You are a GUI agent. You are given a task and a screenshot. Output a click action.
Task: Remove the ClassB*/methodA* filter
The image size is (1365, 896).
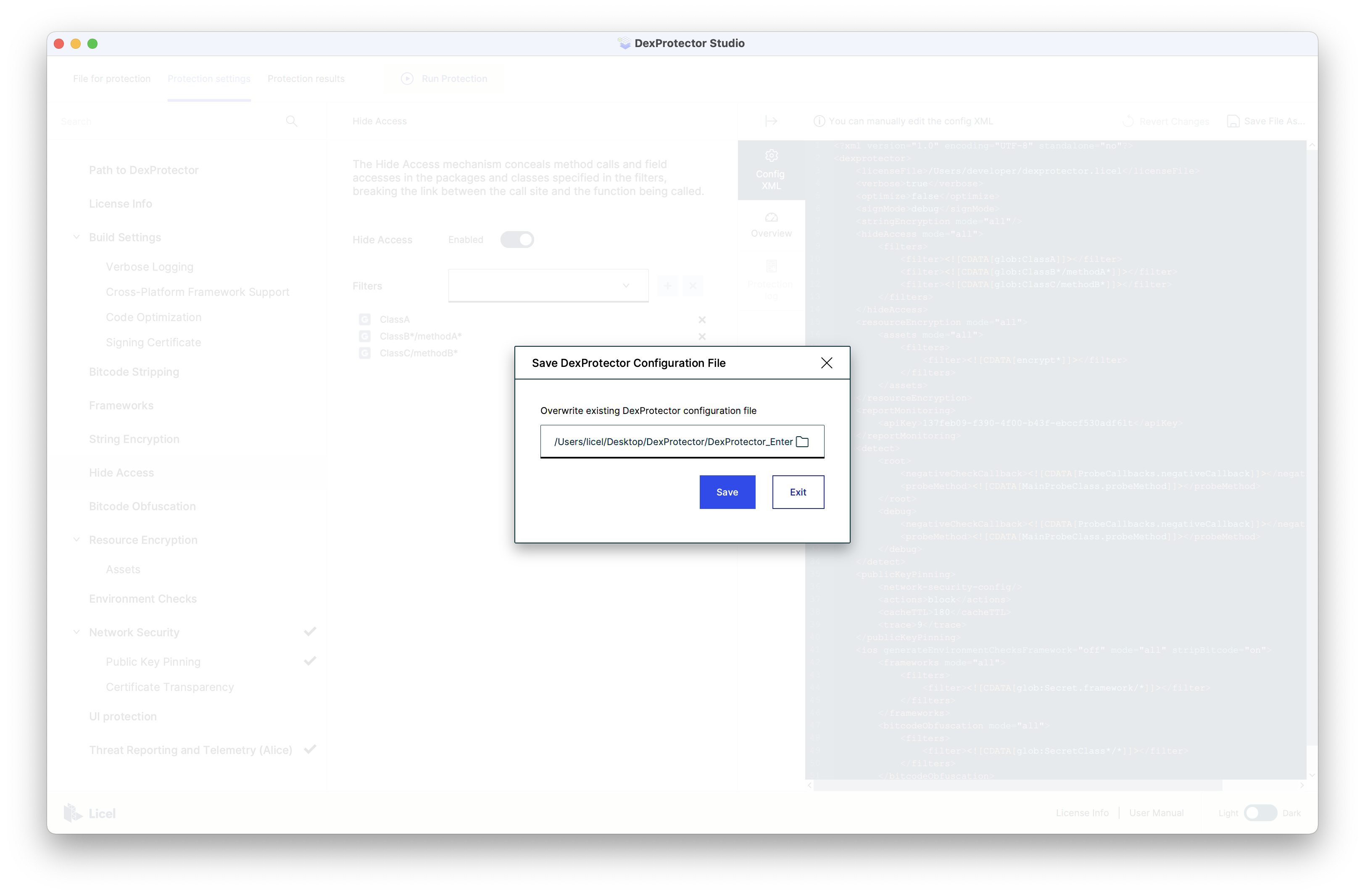click(x=701, y=336)
